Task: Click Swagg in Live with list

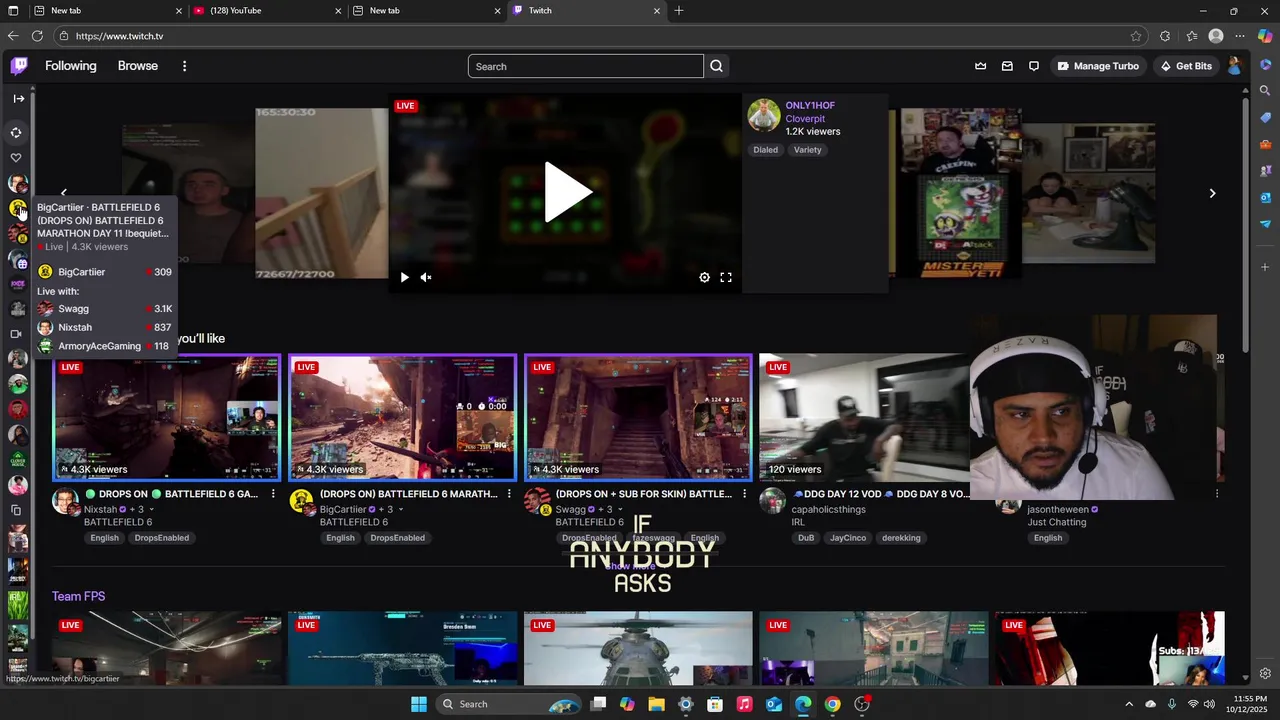Action: coord(104,309)
